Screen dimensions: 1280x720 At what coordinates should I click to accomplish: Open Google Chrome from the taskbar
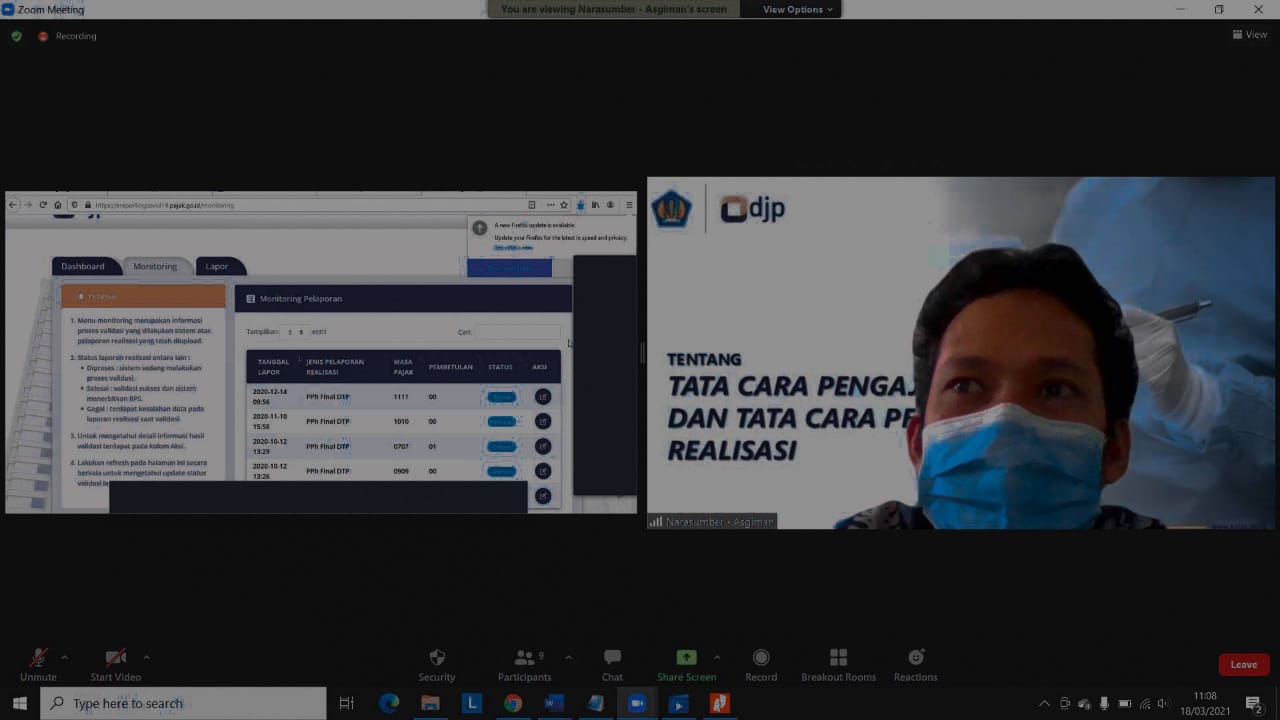513,703
